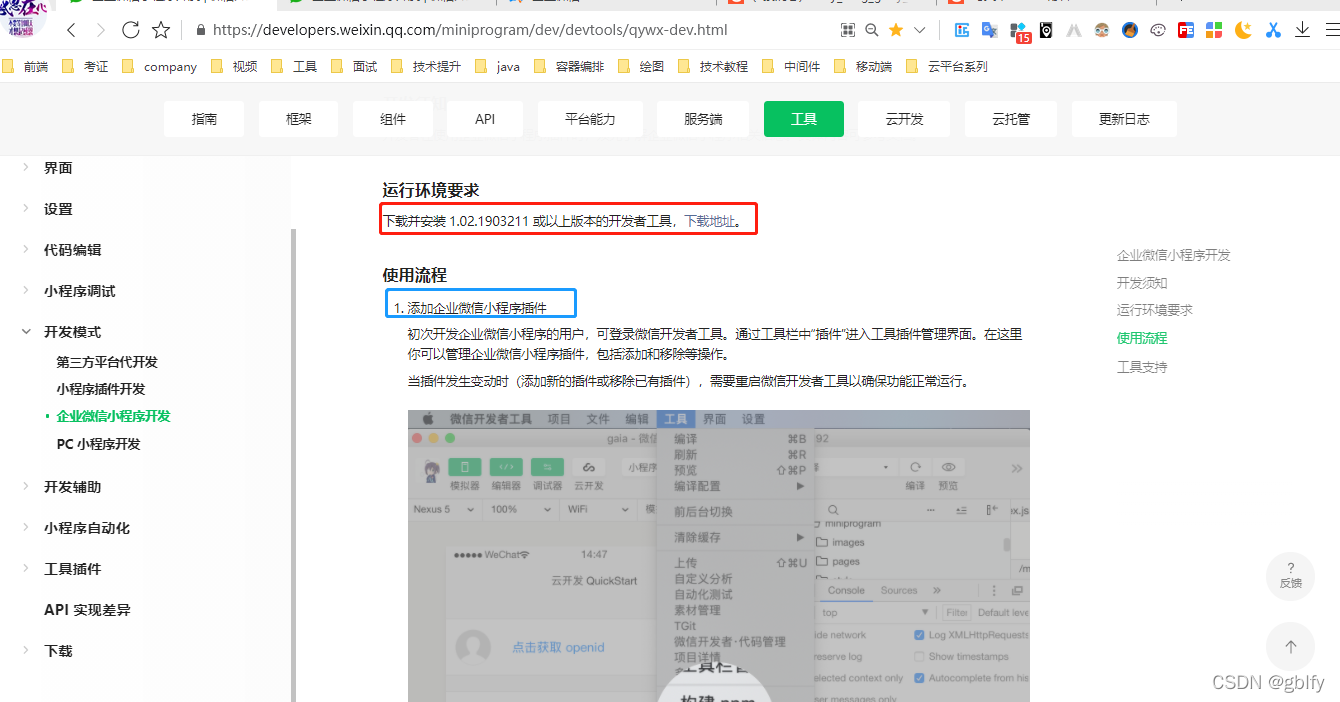This screenshot has height=702, width=1340.
Task: Select the 云开发 icon in the devtools screenshot
Action: 587,467
